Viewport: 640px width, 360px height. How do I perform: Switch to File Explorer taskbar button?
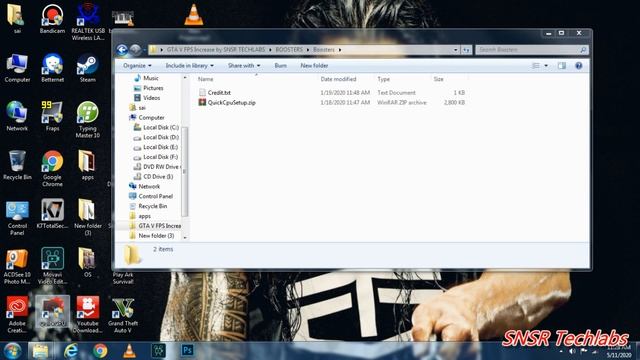[x=40, y=351]
